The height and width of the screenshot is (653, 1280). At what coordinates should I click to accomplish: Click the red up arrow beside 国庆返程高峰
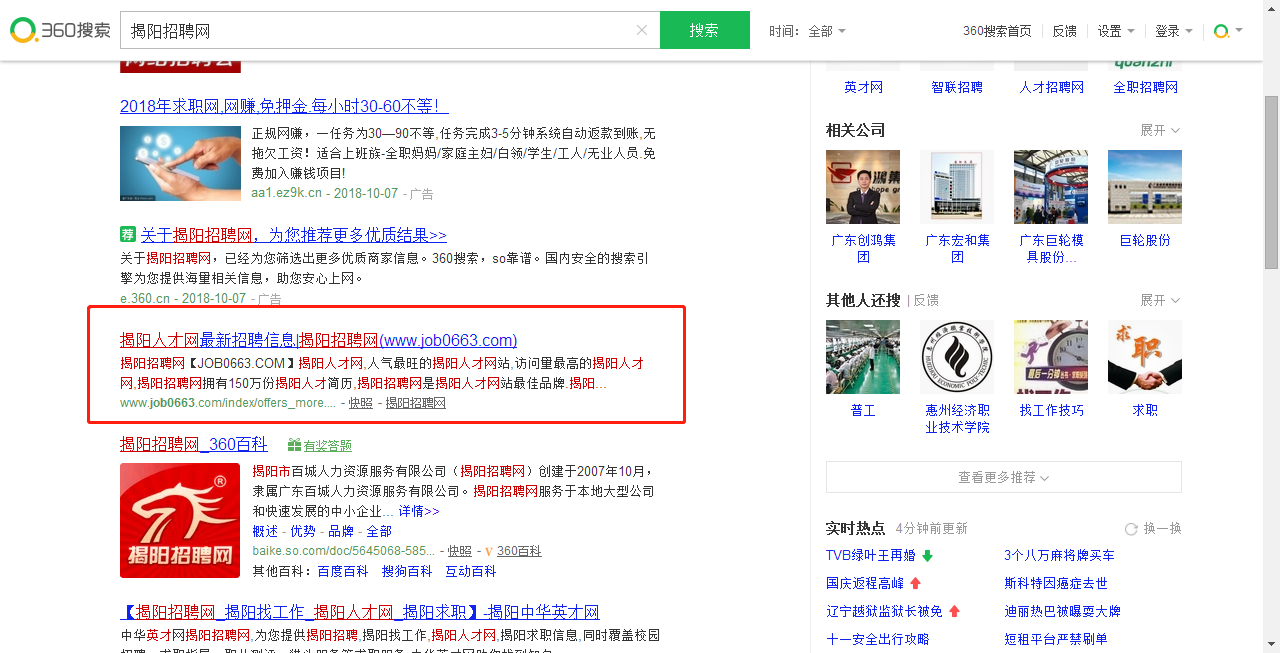click(915, 583)
